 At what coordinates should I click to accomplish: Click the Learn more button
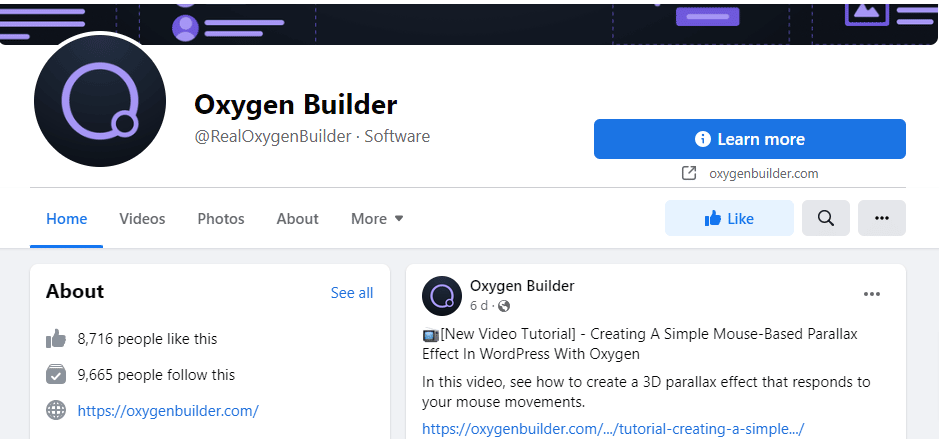pyautogui.click(x=750, y=139)
